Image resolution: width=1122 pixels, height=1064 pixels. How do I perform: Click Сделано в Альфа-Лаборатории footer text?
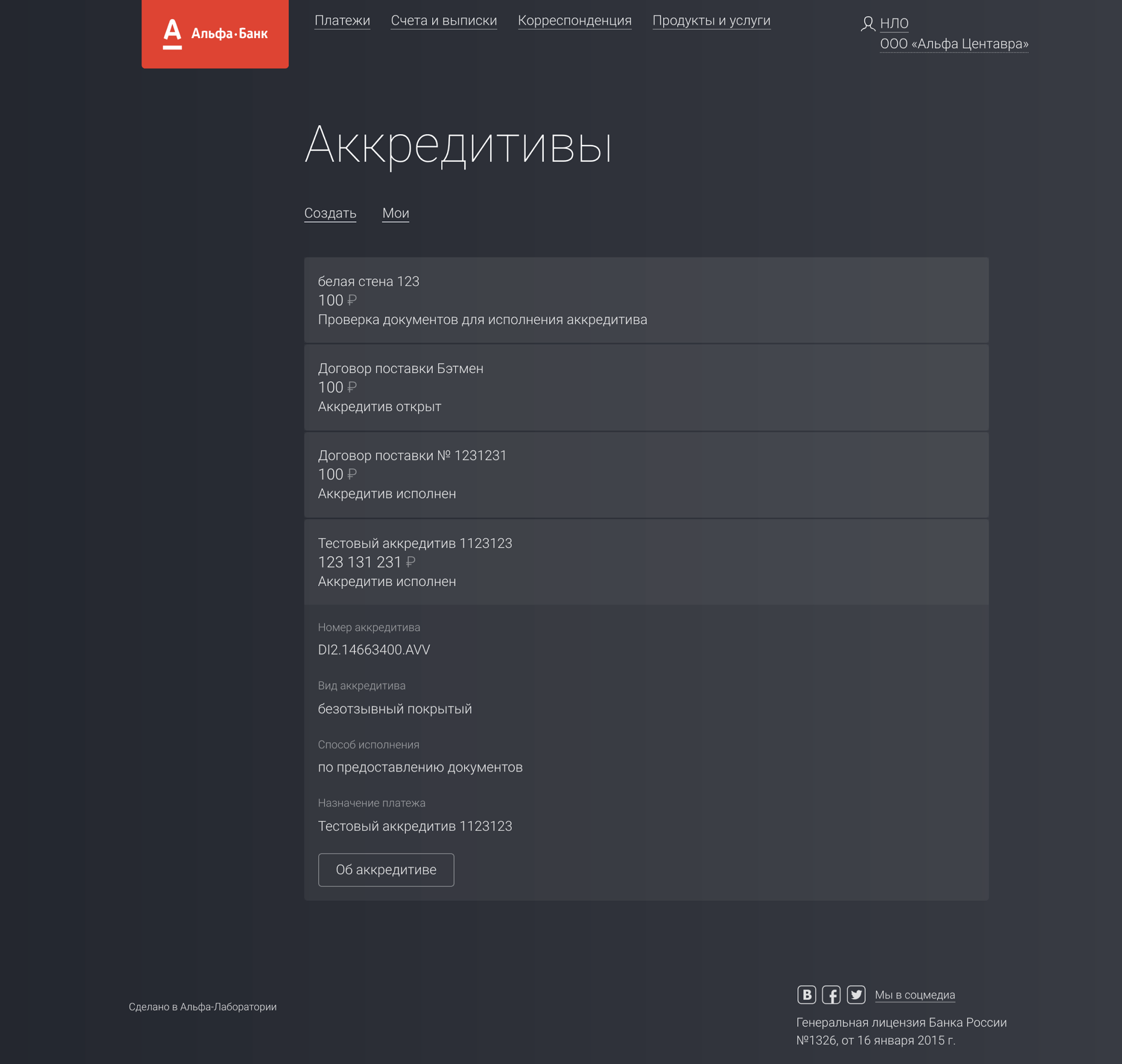coord(203,1007)
